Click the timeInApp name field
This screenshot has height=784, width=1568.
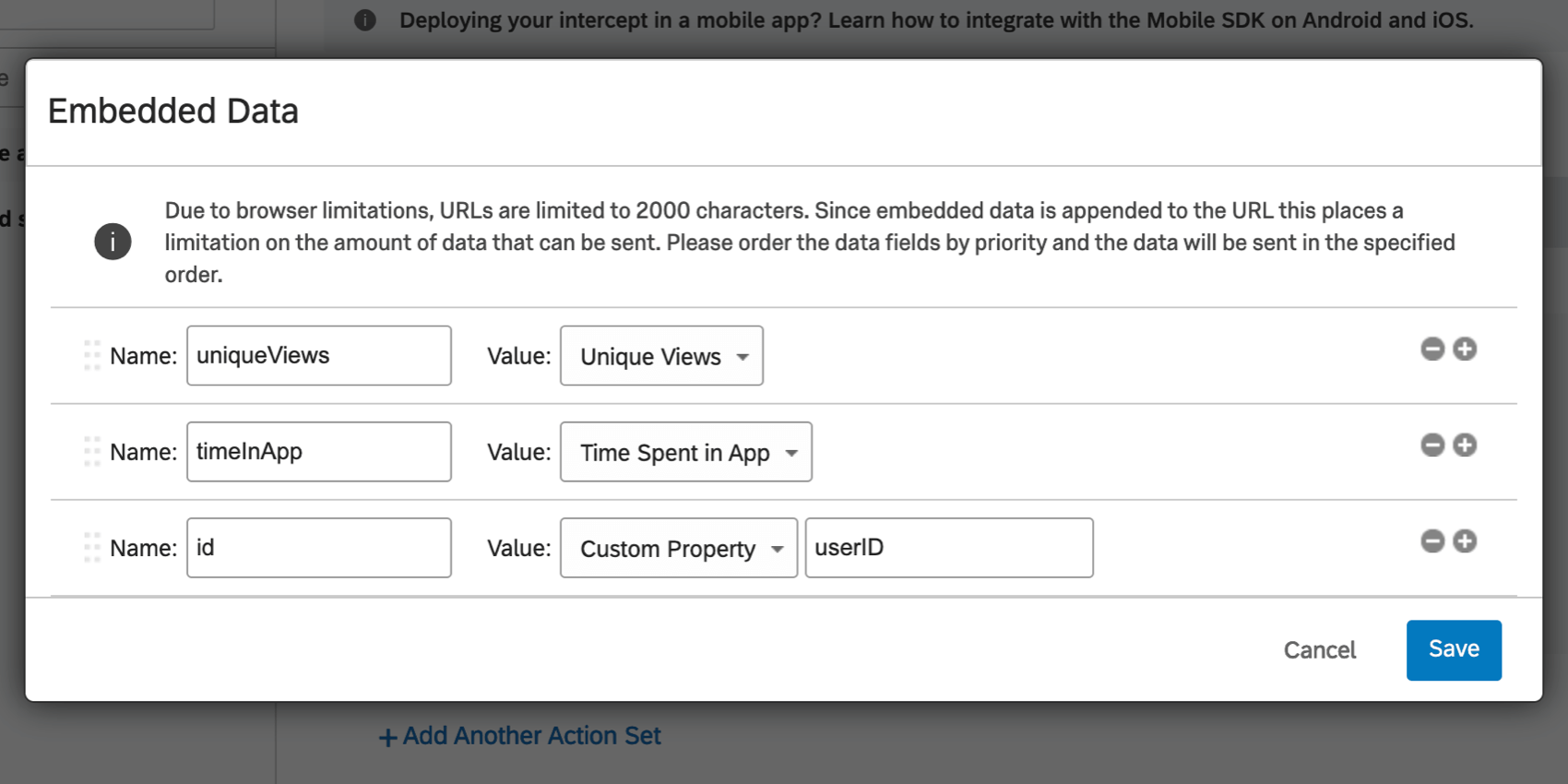318,451
